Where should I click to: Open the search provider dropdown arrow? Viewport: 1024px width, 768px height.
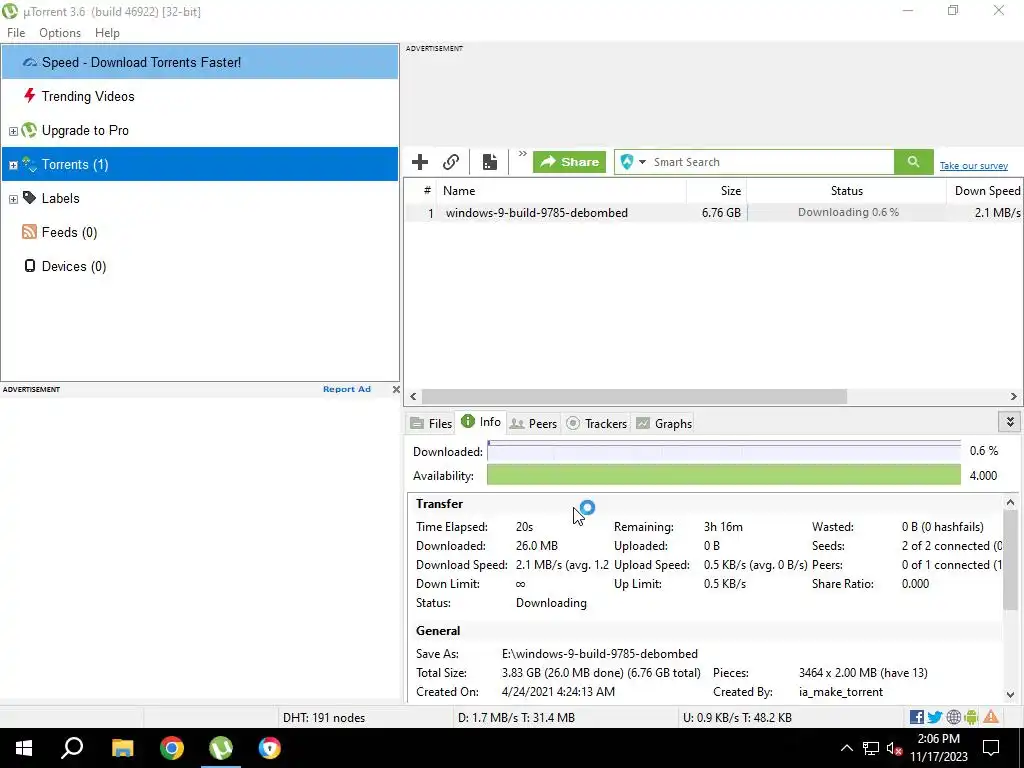[x=642, y=162]
